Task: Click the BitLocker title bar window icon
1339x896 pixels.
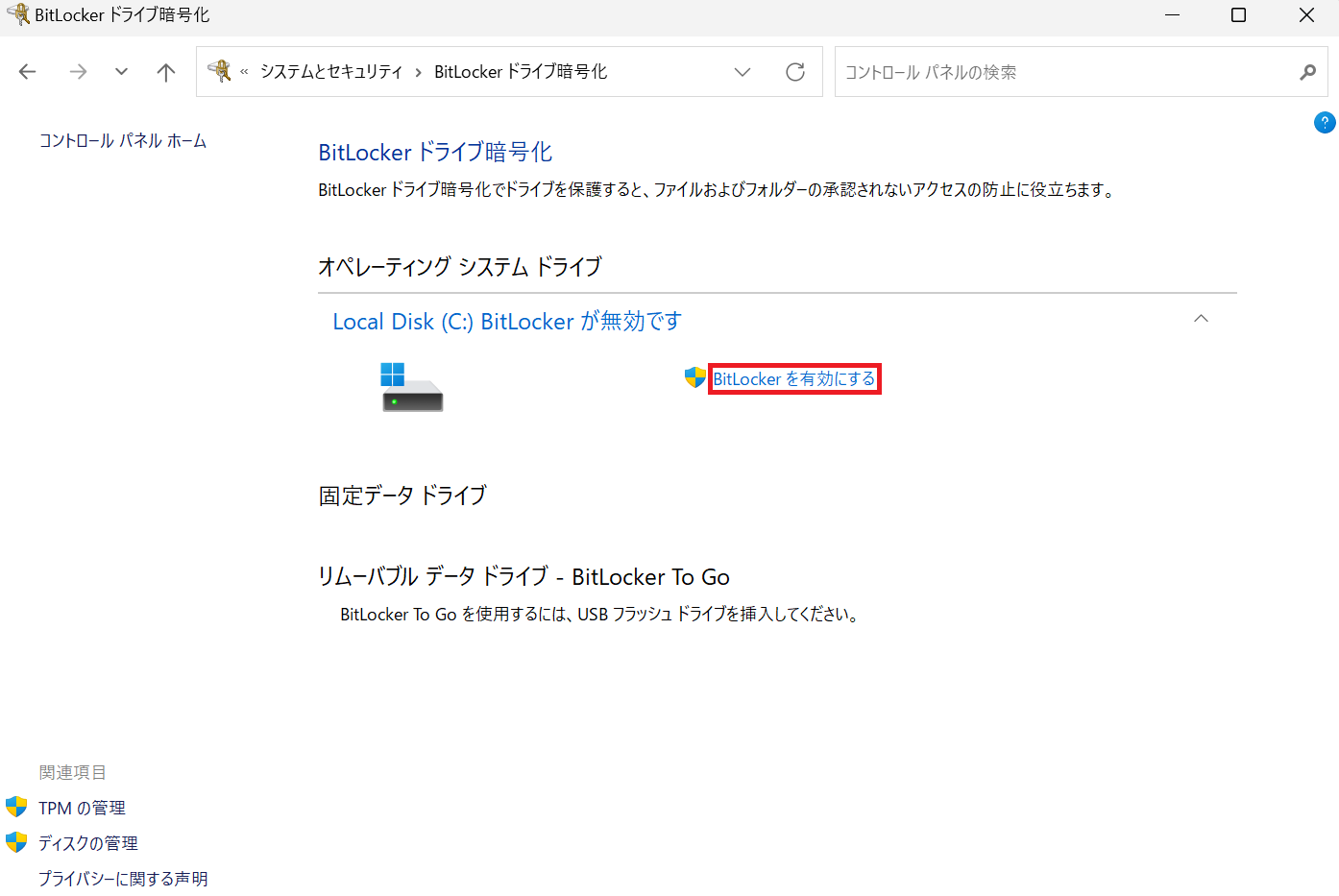Action: [17, 14]
